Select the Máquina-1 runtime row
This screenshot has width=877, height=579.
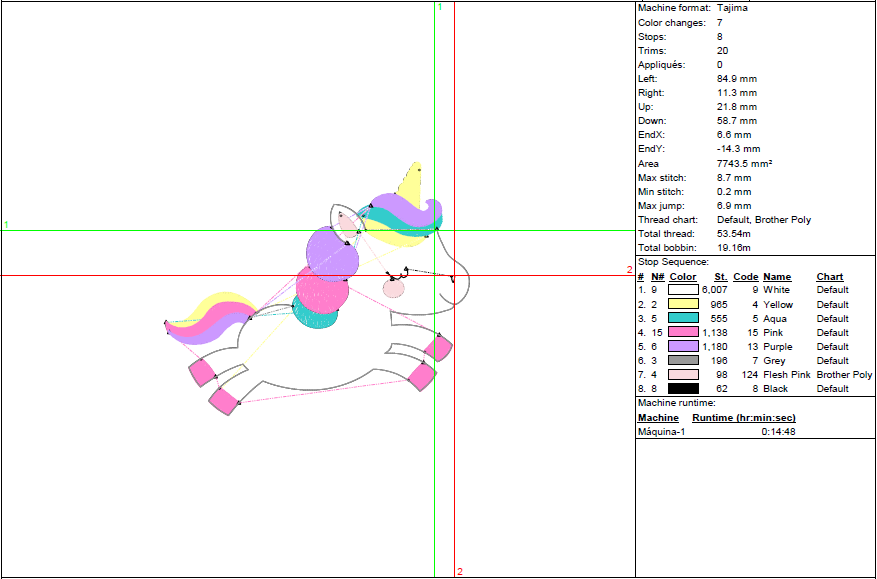coord(716,432)
